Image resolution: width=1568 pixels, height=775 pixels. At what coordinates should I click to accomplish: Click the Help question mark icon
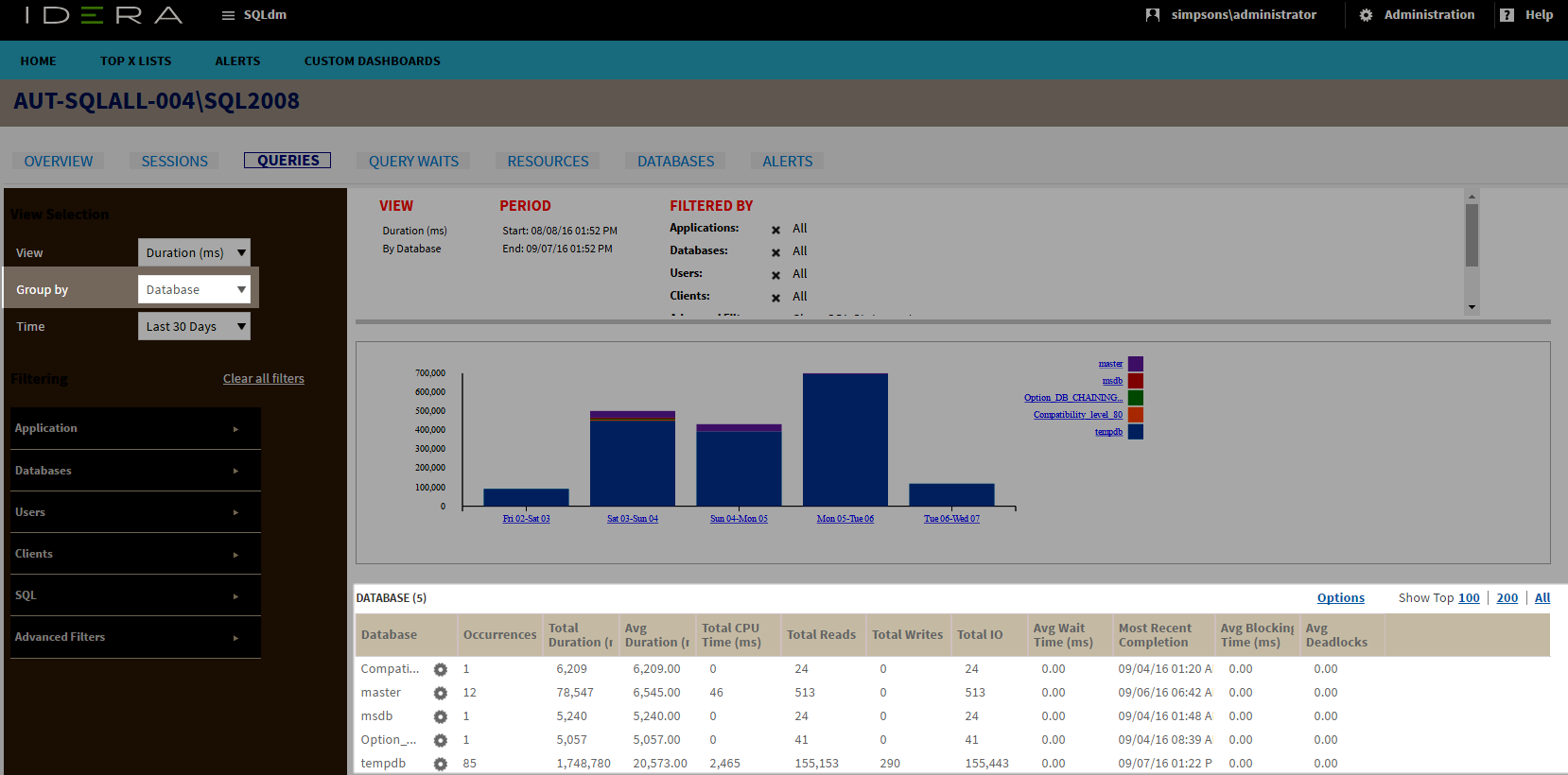(x=1507, y=15)
